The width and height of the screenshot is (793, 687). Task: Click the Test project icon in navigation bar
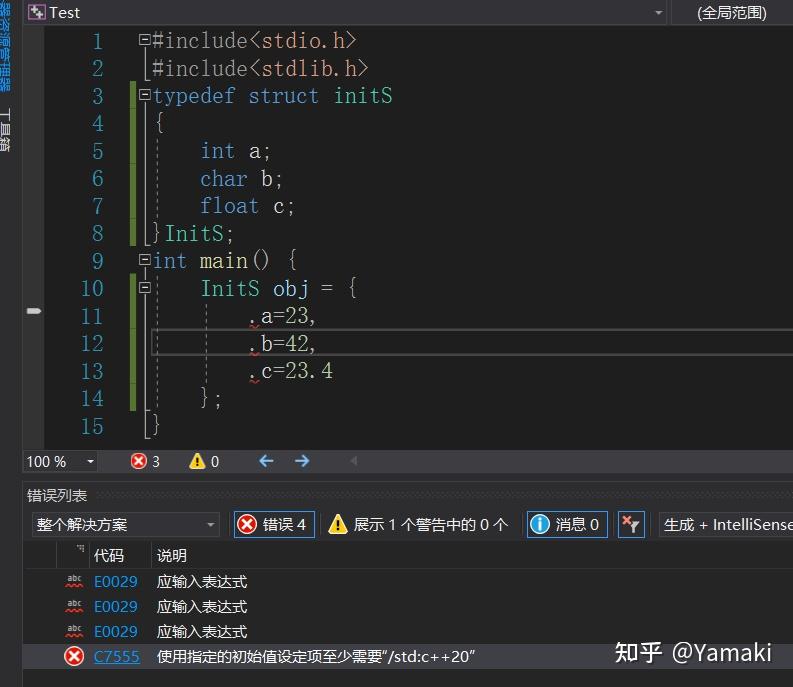36,12
